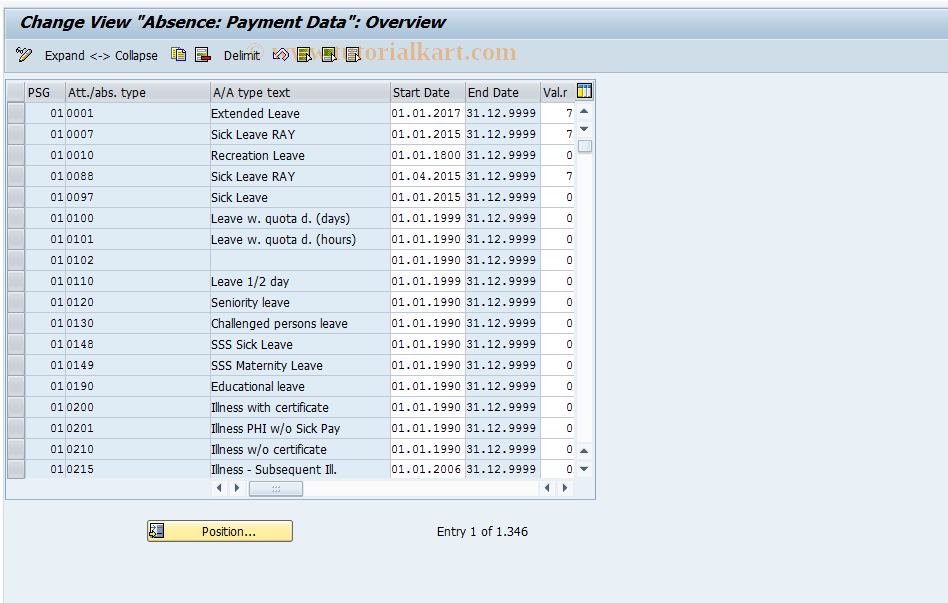Screen dimensions: 948x603
Task: Click the Start Date field 01.01.2006
Action: pyautogui.click(x=427, y=469)
